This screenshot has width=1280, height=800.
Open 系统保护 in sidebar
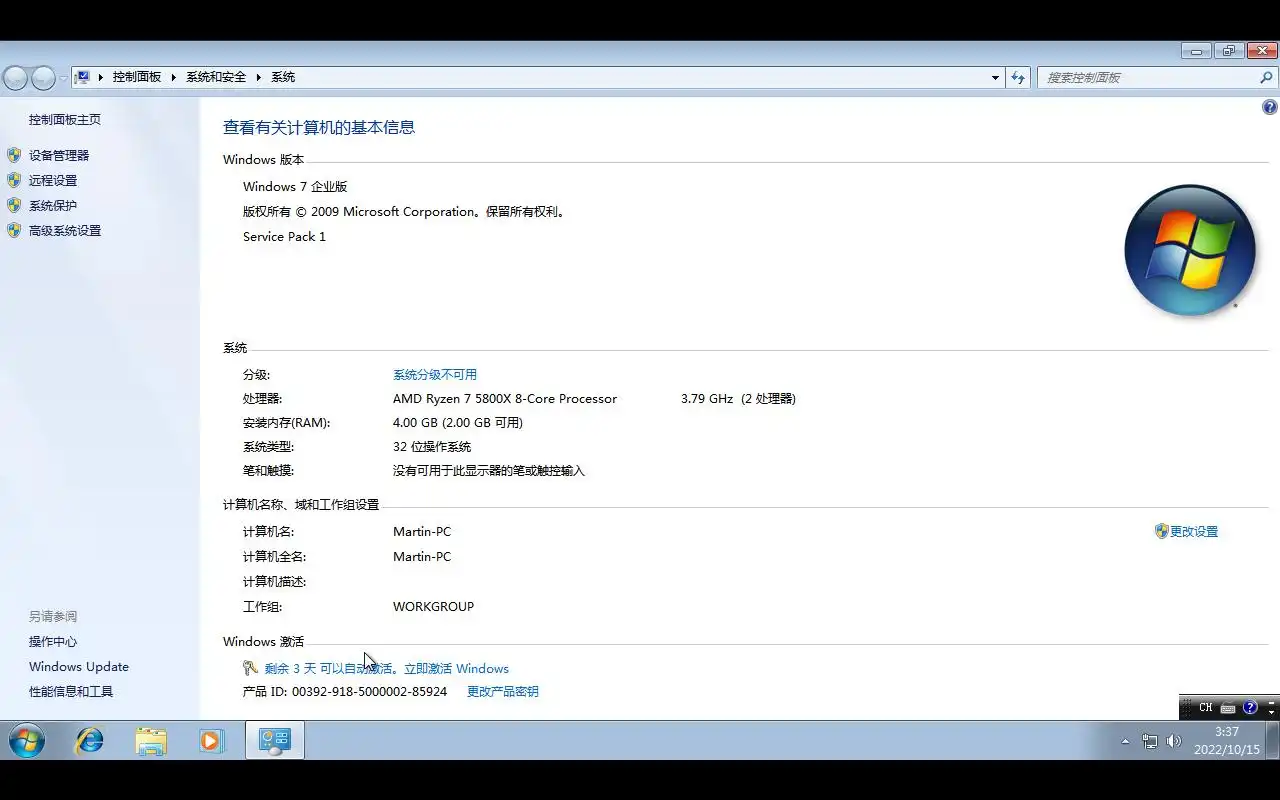coord(53,205)
